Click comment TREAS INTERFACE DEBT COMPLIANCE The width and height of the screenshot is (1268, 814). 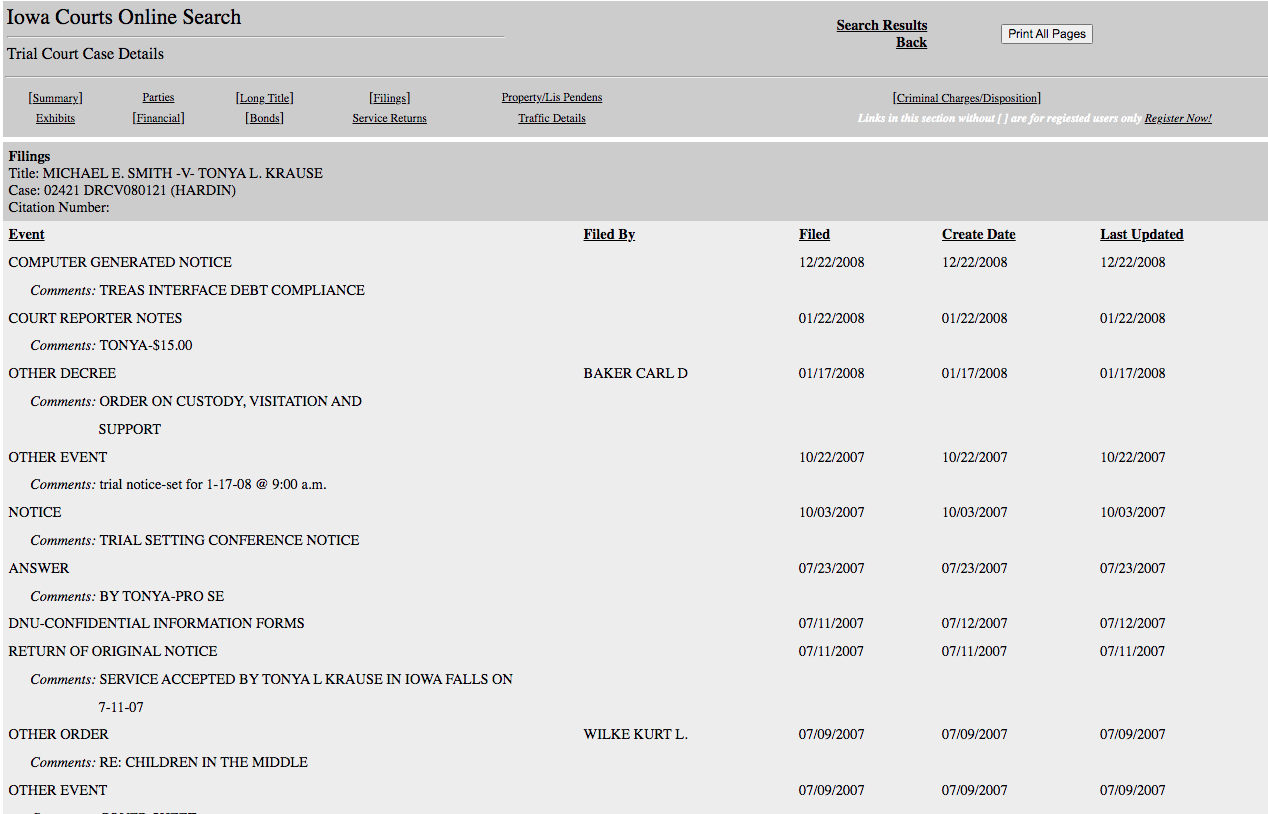click(x=232, y=290)
